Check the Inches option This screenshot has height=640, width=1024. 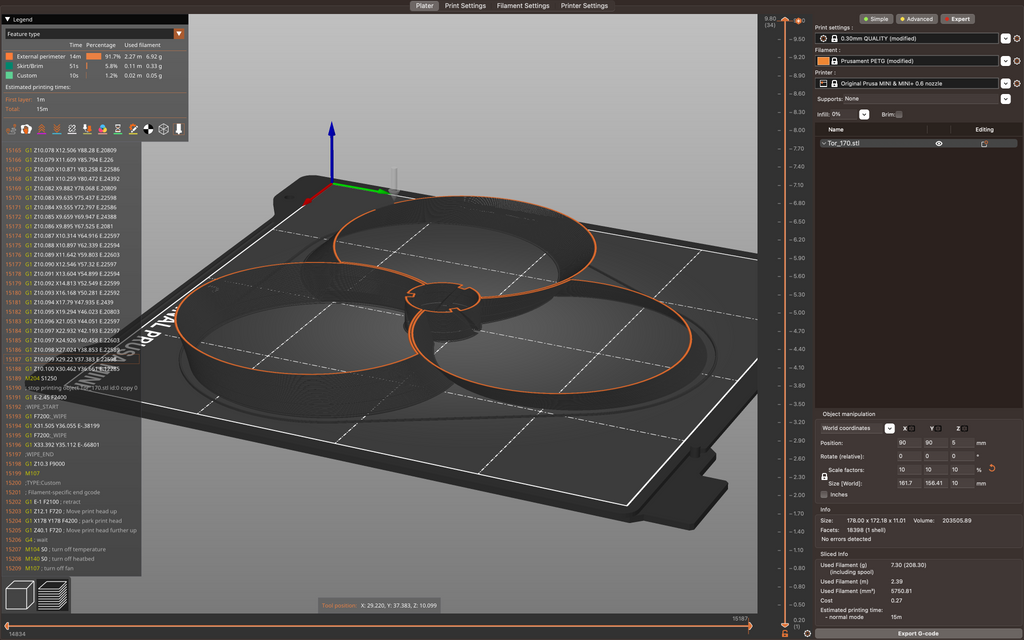pyautogui.click(x=824, y=494)
